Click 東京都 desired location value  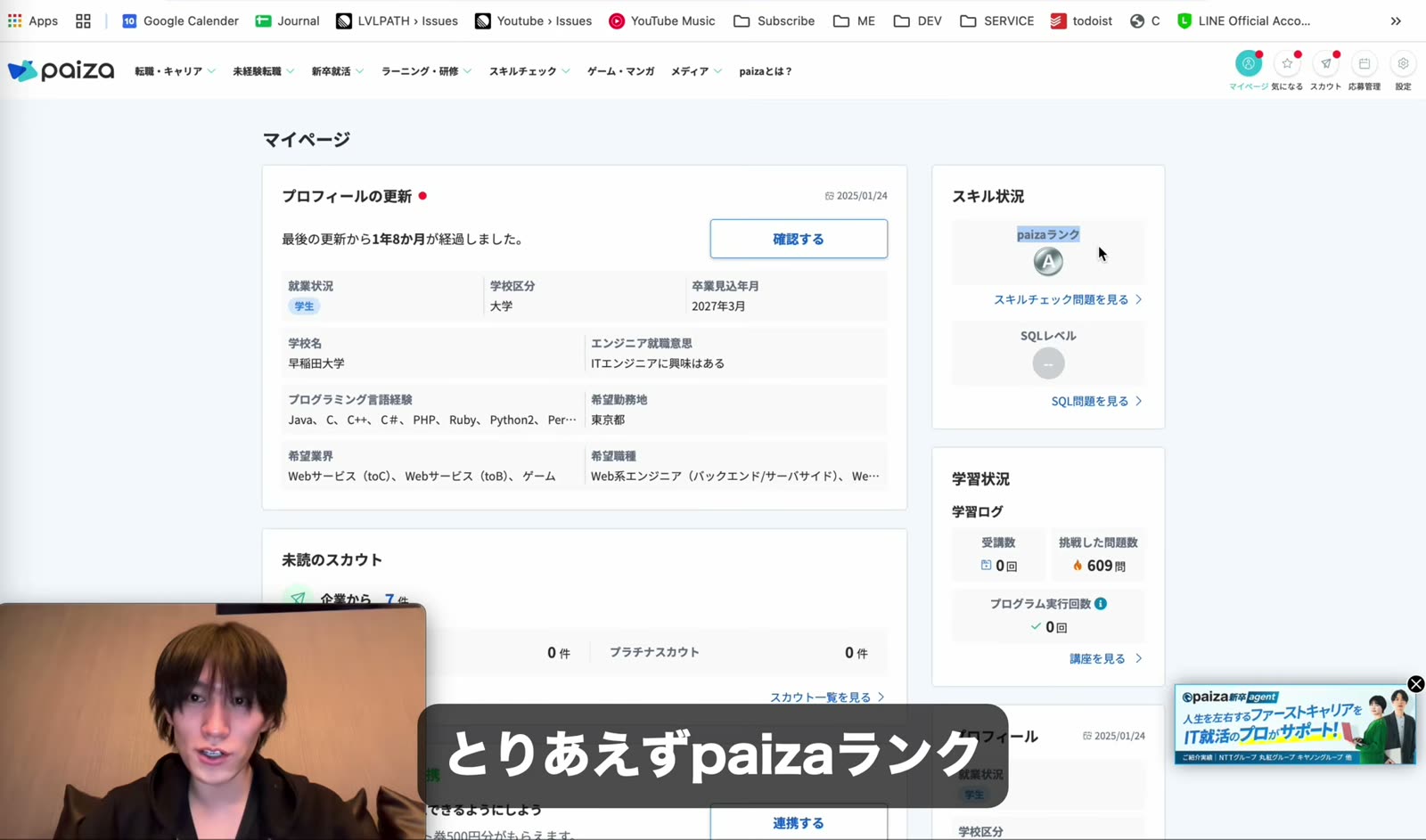click(x=608, y=420)
